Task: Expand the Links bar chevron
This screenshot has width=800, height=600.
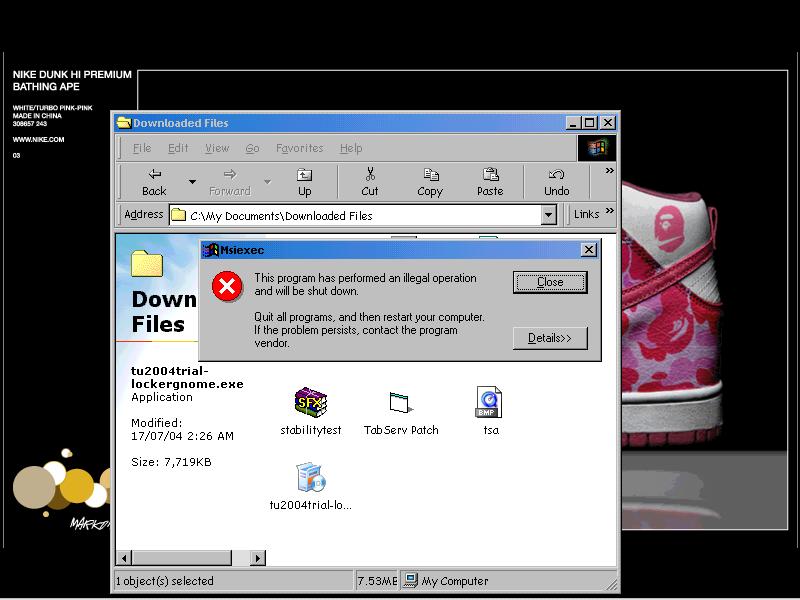Action: 609,213
